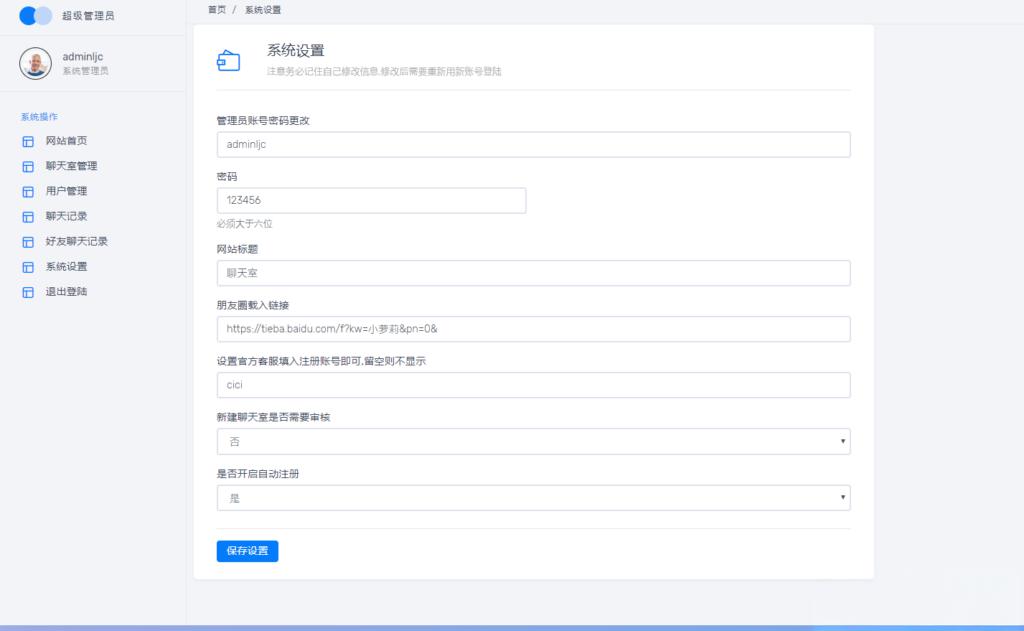The image size is (1024, 631).
Task: Follow the 首页 breadcrumb link
Action: (x=217, y=10)
